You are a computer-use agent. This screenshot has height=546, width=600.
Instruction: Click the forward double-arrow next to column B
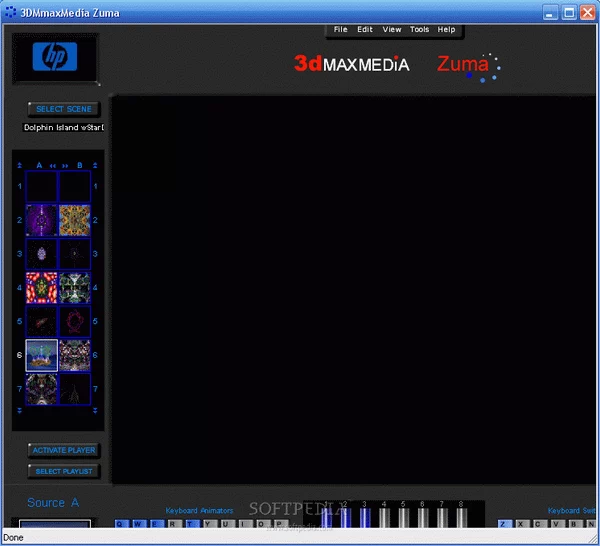tap(66, 165)
